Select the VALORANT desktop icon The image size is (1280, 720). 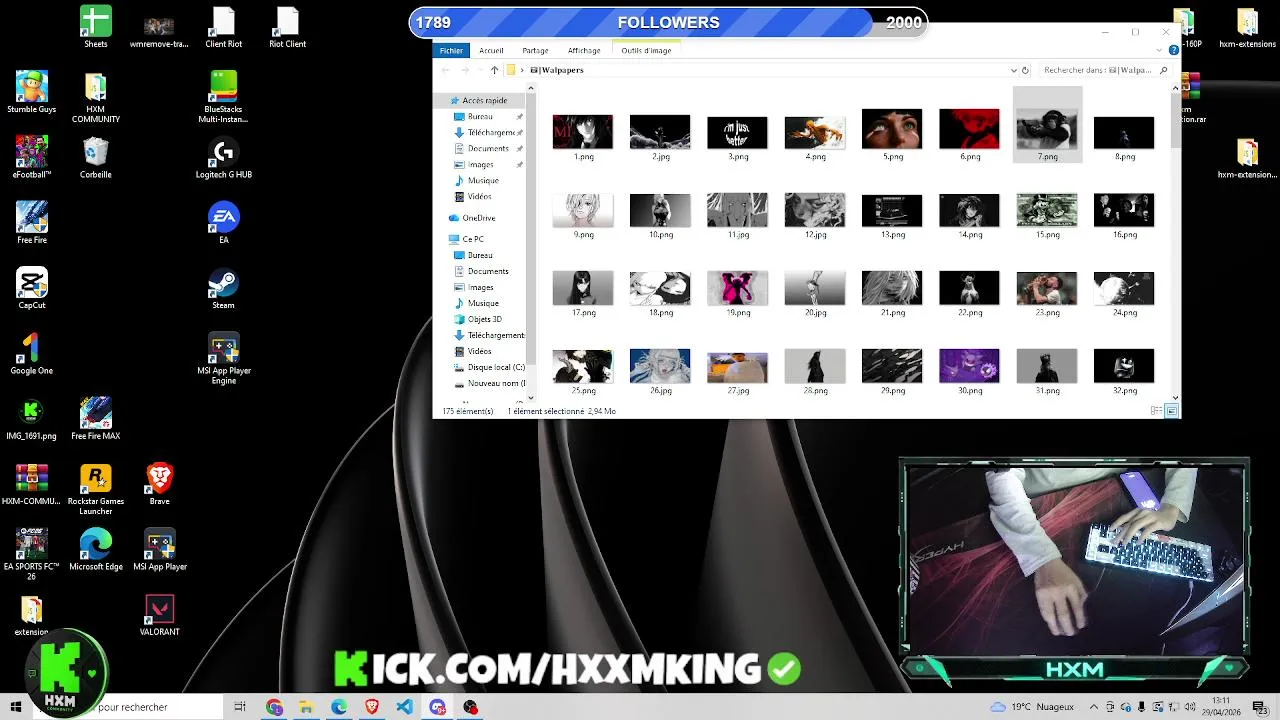pos(160,615)
